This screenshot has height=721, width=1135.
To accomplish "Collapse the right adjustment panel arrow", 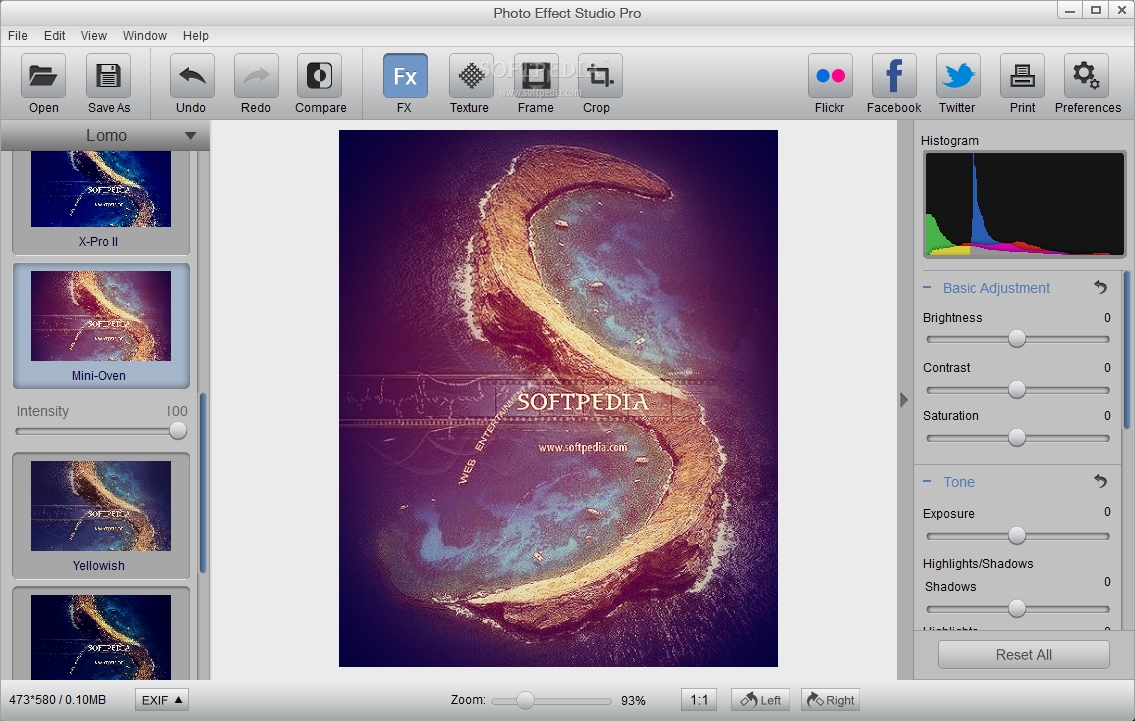I will [903, 400].
